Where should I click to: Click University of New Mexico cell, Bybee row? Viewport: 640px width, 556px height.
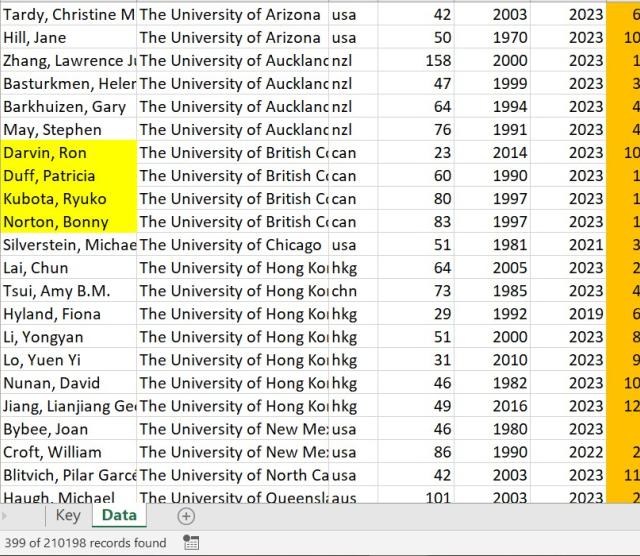pyautogui.click(x=233, y=429)
